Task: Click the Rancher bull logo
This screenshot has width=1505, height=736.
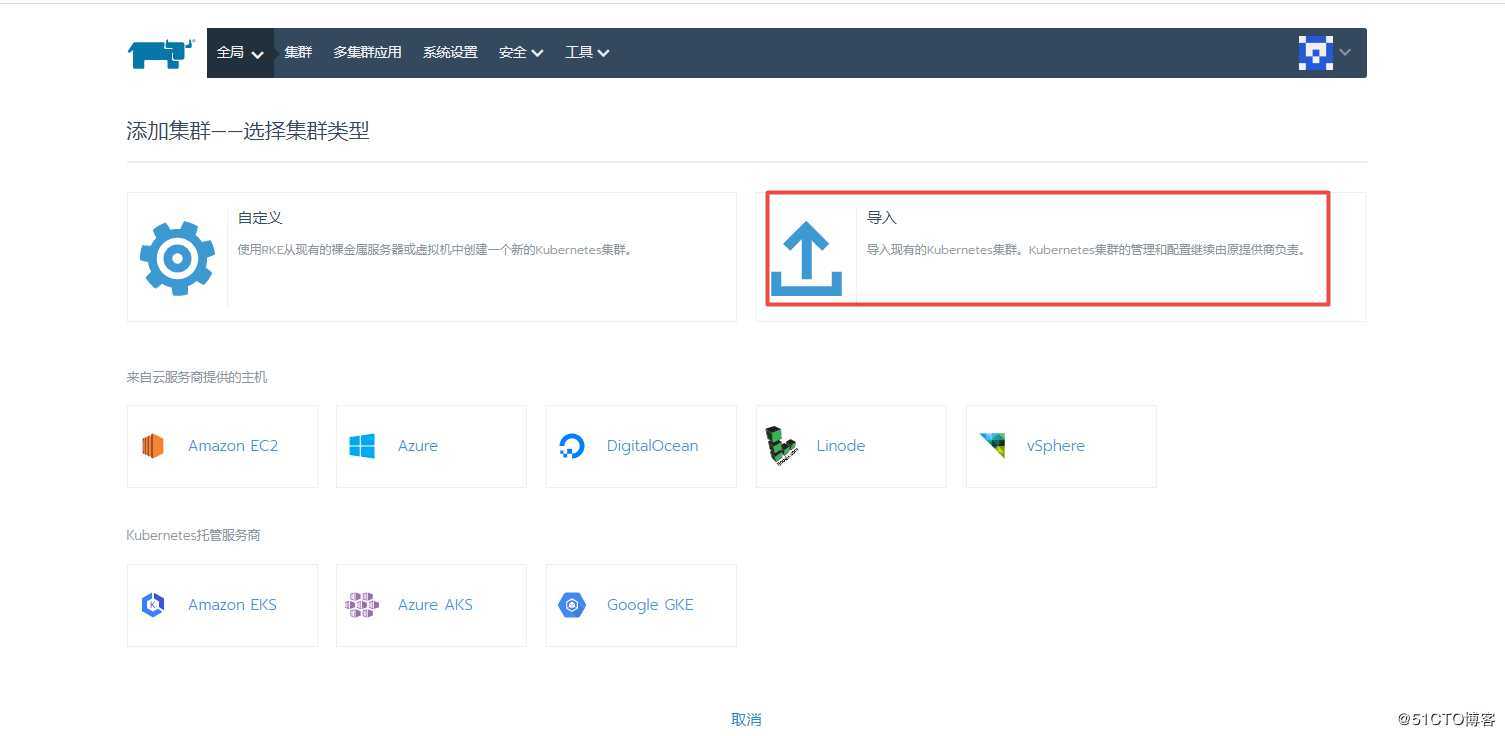Action: [x=160, y=53]
